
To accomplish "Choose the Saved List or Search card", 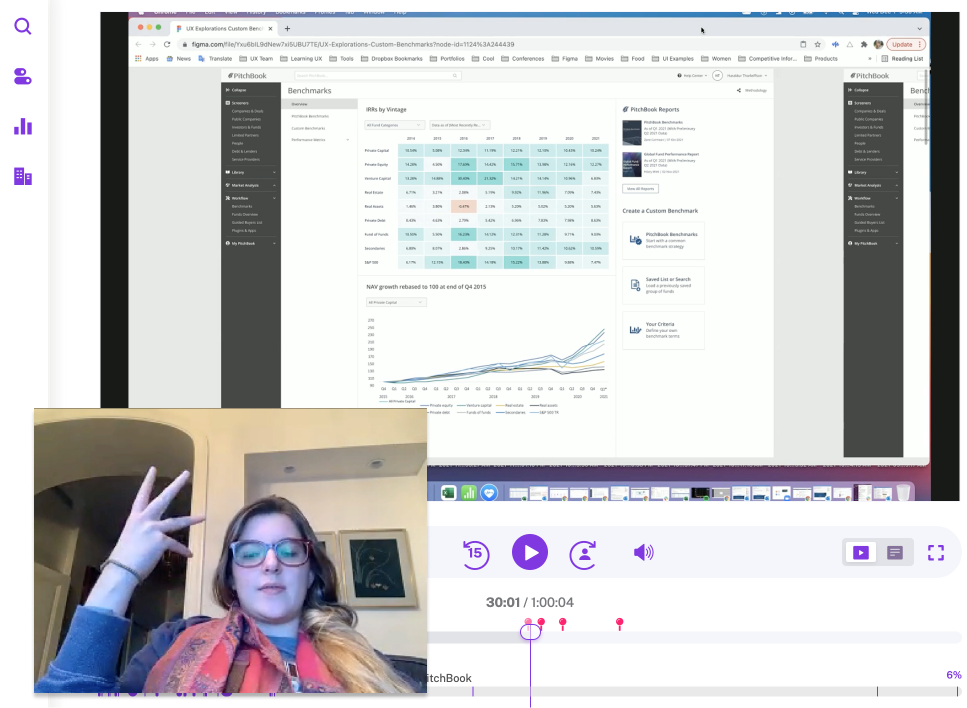I will 663,285.
